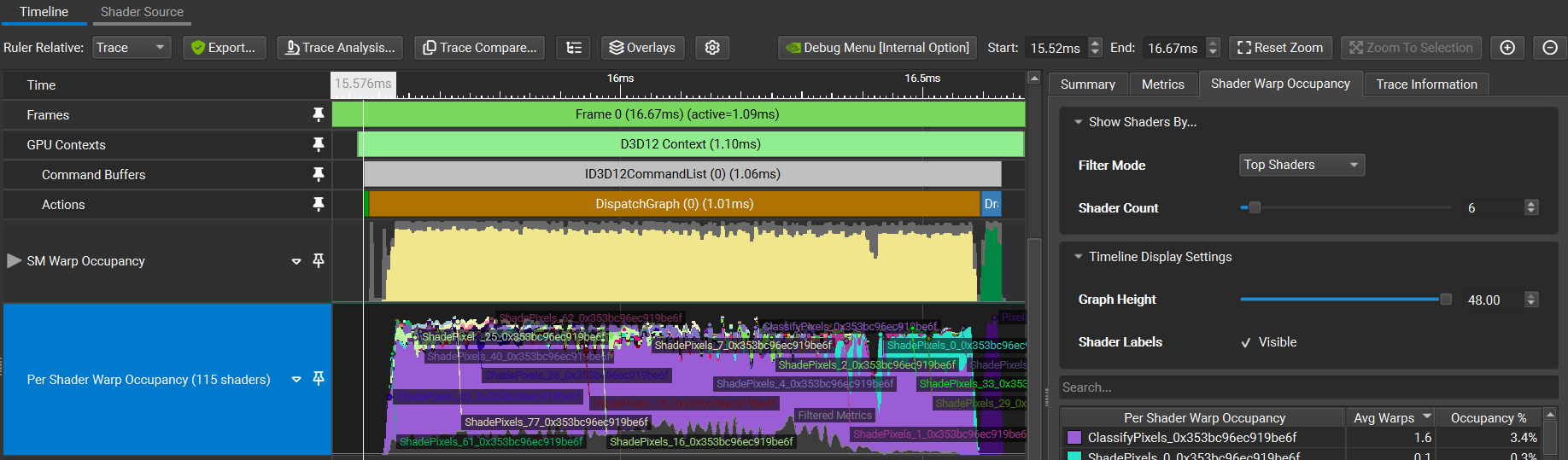Adjust the End time stepper arrows

click(x=1214, y=48)
